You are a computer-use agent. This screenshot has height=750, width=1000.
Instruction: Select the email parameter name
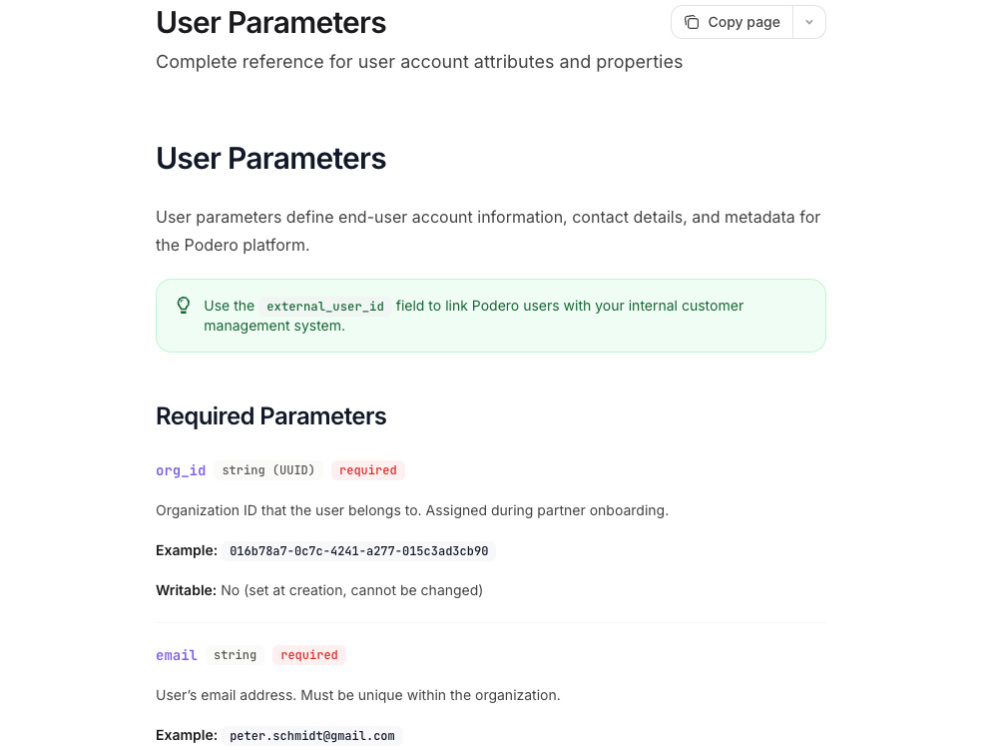[177, 655]
